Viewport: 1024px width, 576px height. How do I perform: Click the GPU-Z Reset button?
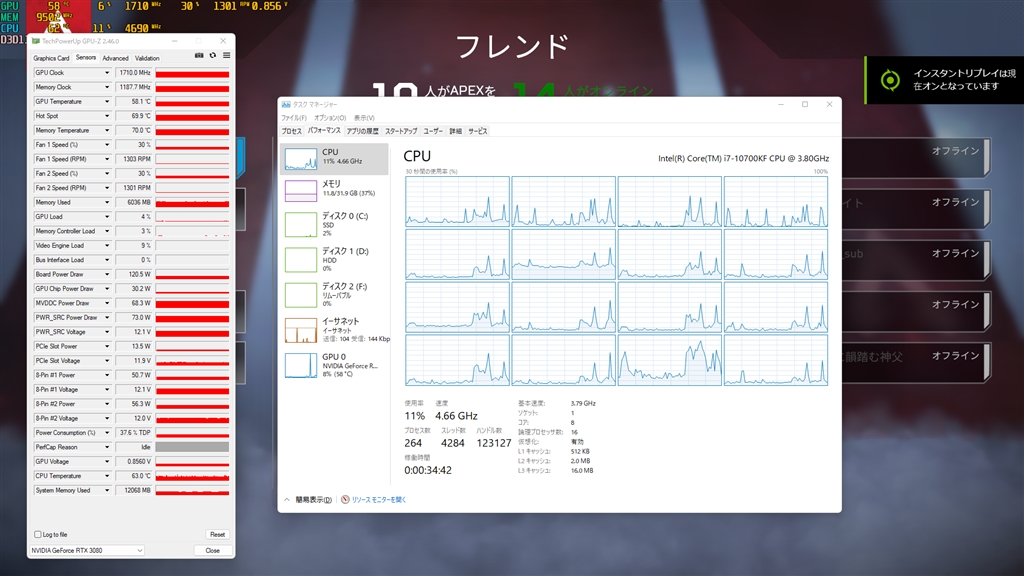point(217,534)
